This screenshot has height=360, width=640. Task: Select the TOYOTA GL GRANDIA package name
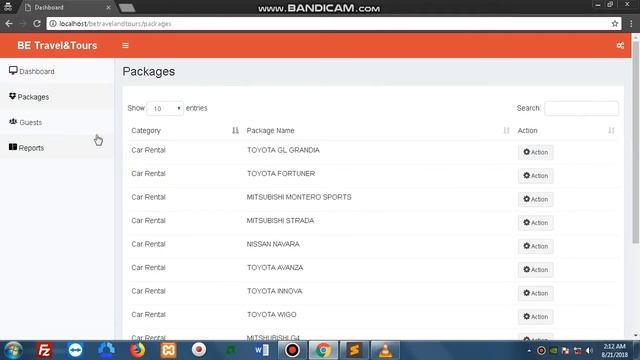[x=283, y=150]
